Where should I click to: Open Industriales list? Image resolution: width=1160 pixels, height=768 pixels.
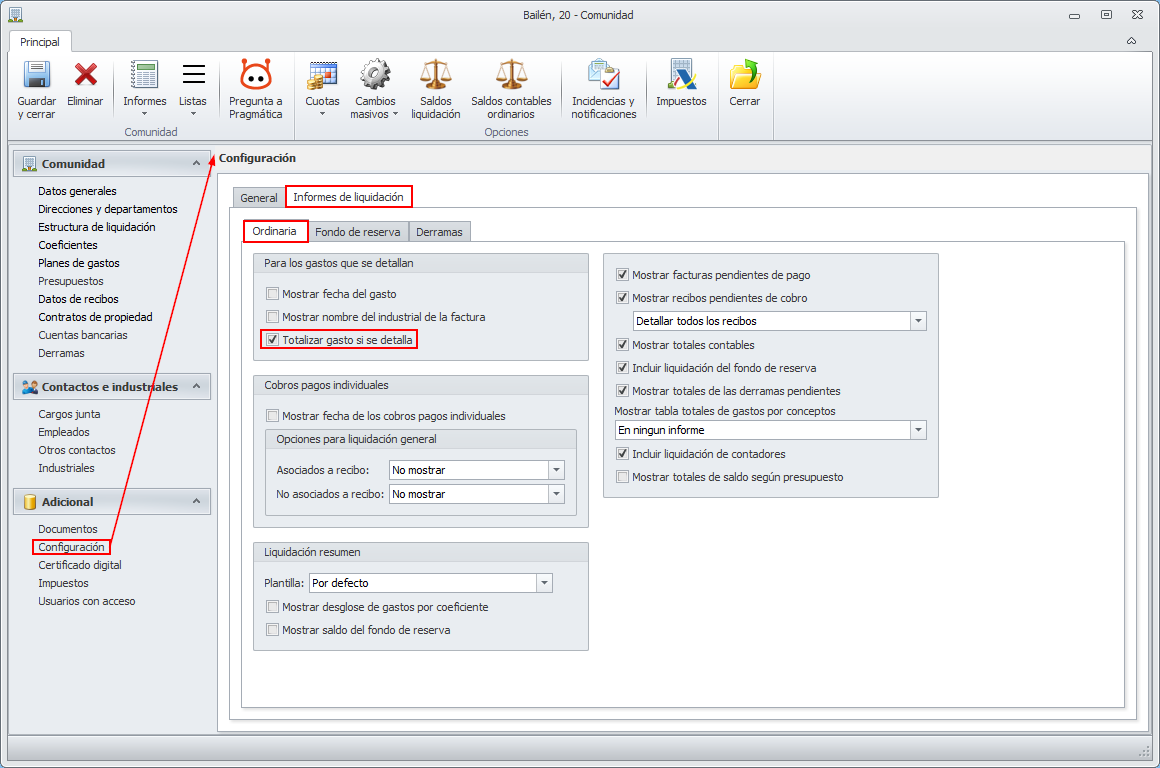tap(67, 468)
